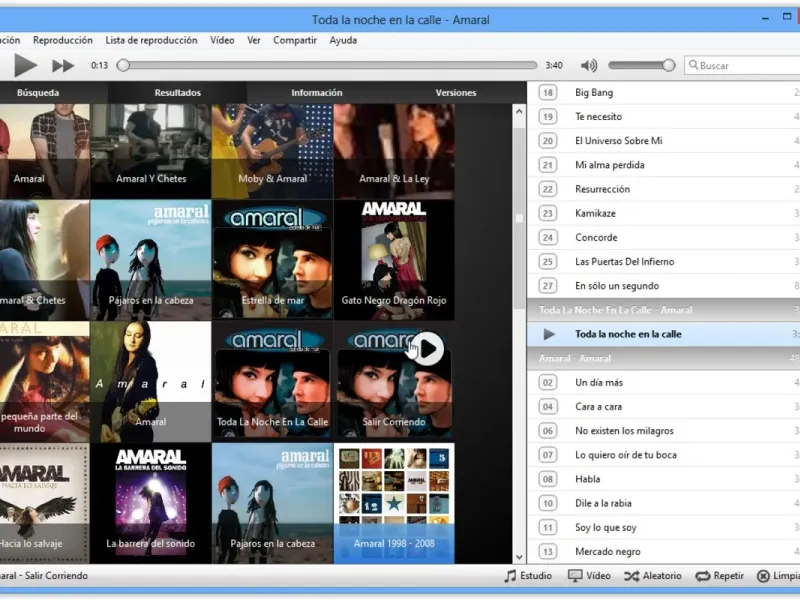
Task: Click the magnifier icon in the search box
Action: point(693,66)
